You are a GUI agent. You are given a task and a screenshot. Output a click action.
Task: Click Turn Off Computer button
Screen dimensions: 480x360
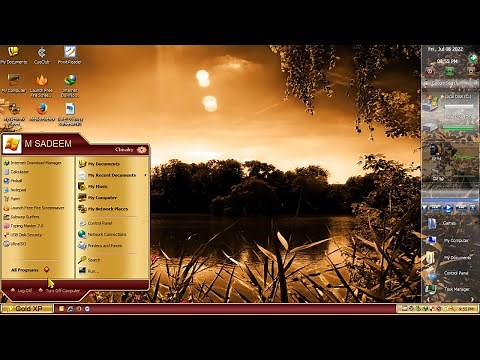[59, 290]
